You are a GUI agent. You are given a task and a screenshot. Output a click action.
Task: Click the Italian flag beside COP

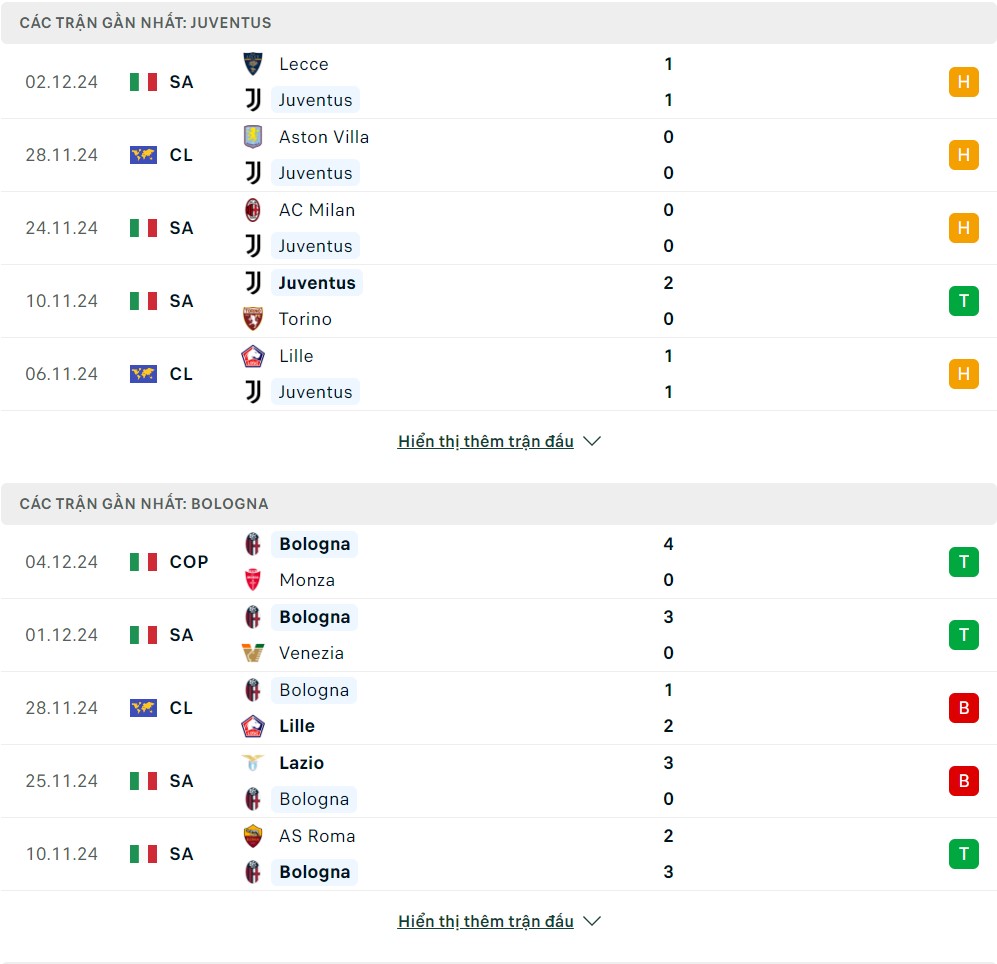pos(143,562)
